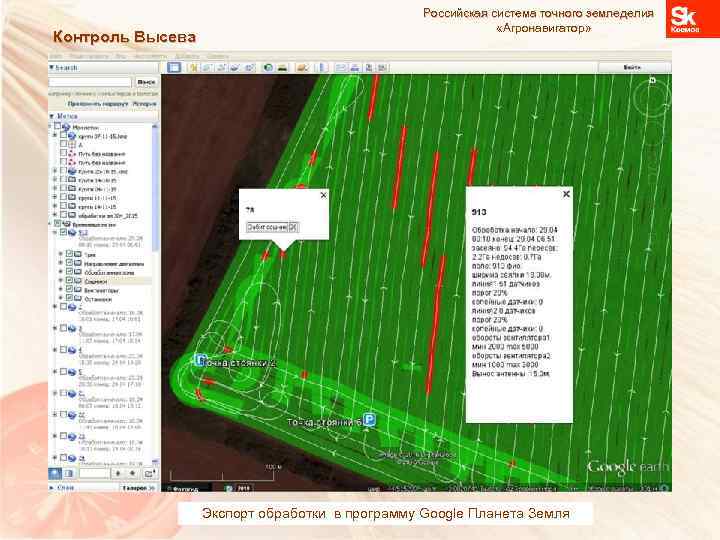Open the Справка menu
This screenshot has height=540, width=720.
pyautogui.click(x=218, y=56)
